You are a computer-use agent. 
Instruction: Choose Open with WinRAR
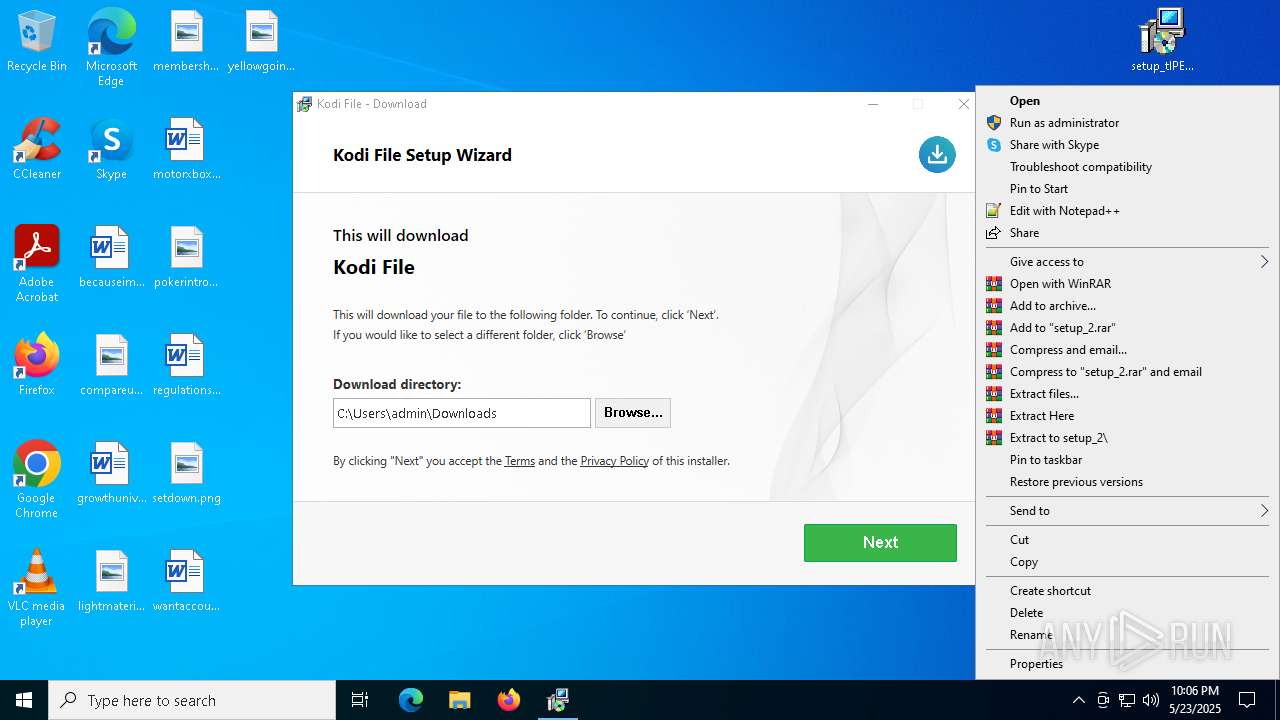1127,284
